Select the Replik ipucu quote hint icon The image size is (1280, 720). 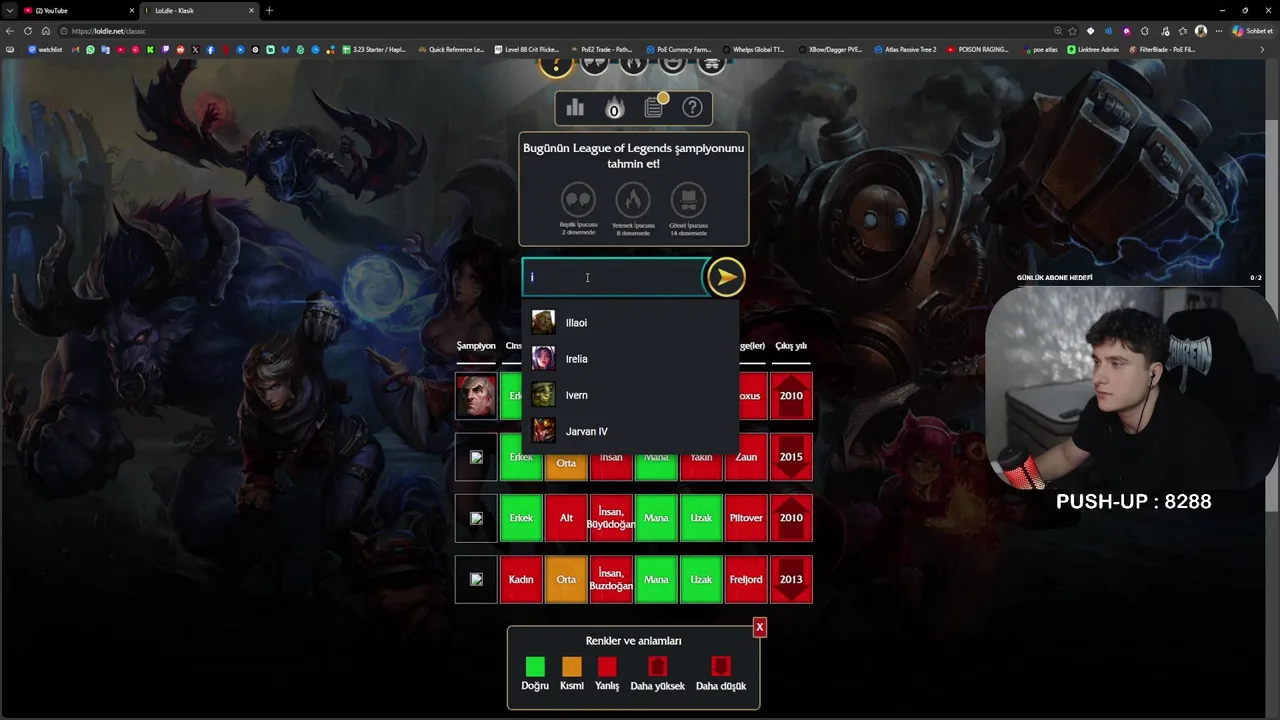pyautogui.click(x=578, y=199)
